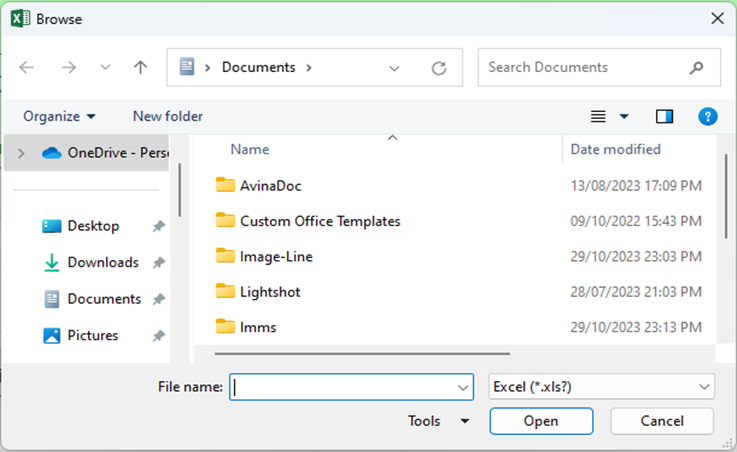Screen dimensions: 737x452
Task: Click the change view list icon
Action: coord(598,117)
